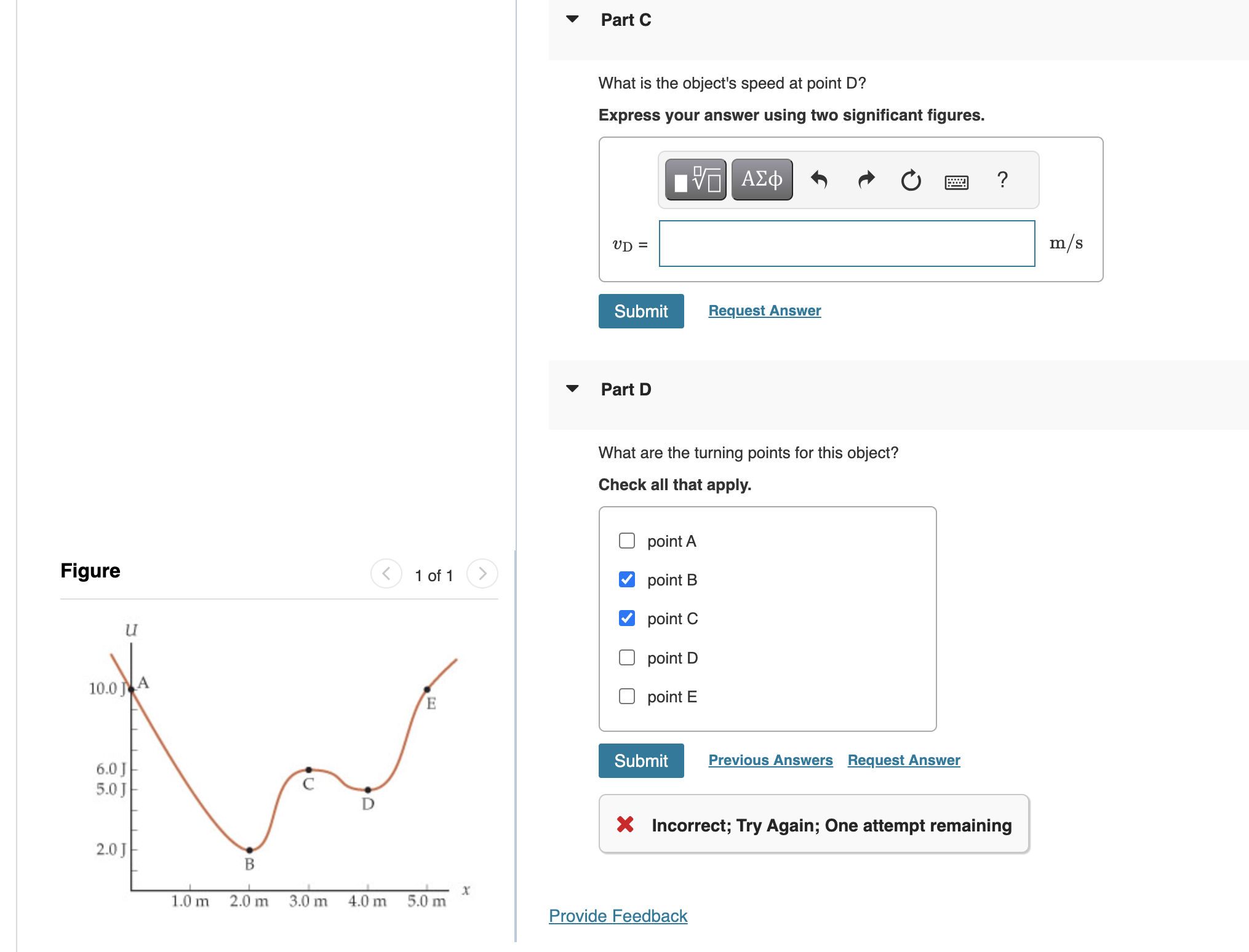Switch to the Part D question area

click(625, 389)
